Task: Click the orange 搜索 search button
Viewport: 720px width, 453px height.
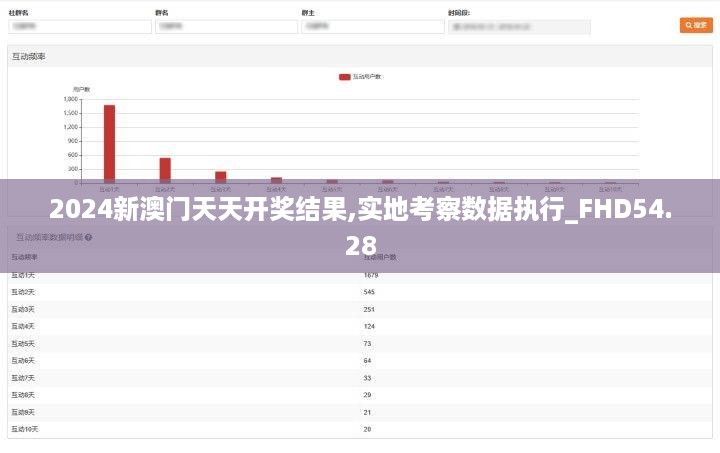Action: point(696,25)
